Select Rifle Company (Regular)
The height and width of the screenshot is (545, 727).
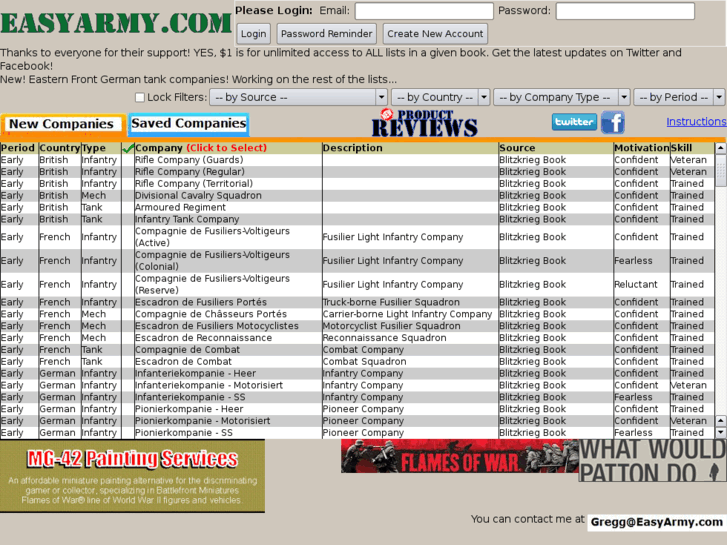click(x=190, y=172)
